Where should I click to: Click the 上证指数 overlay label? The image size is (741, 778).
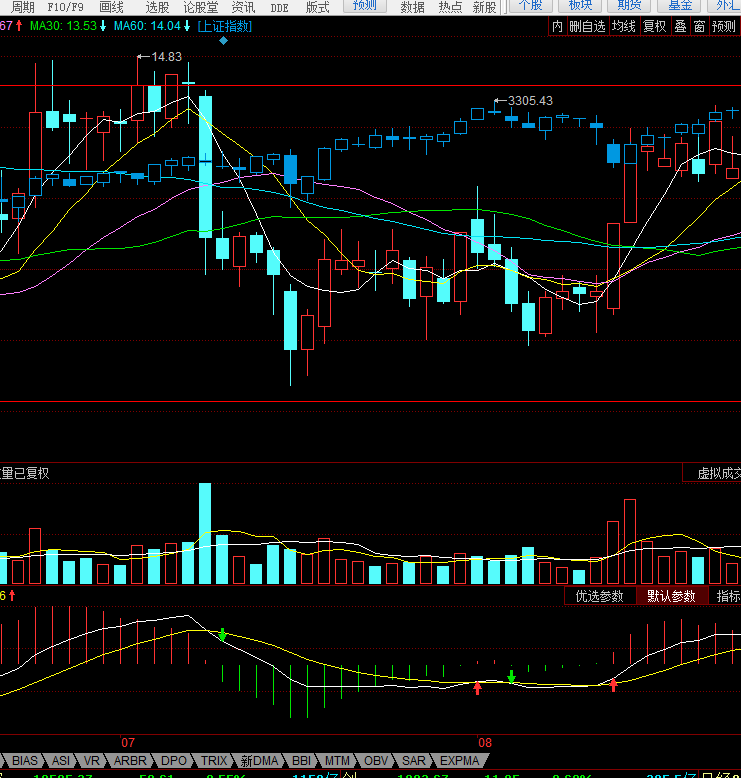tap(225, 26)
